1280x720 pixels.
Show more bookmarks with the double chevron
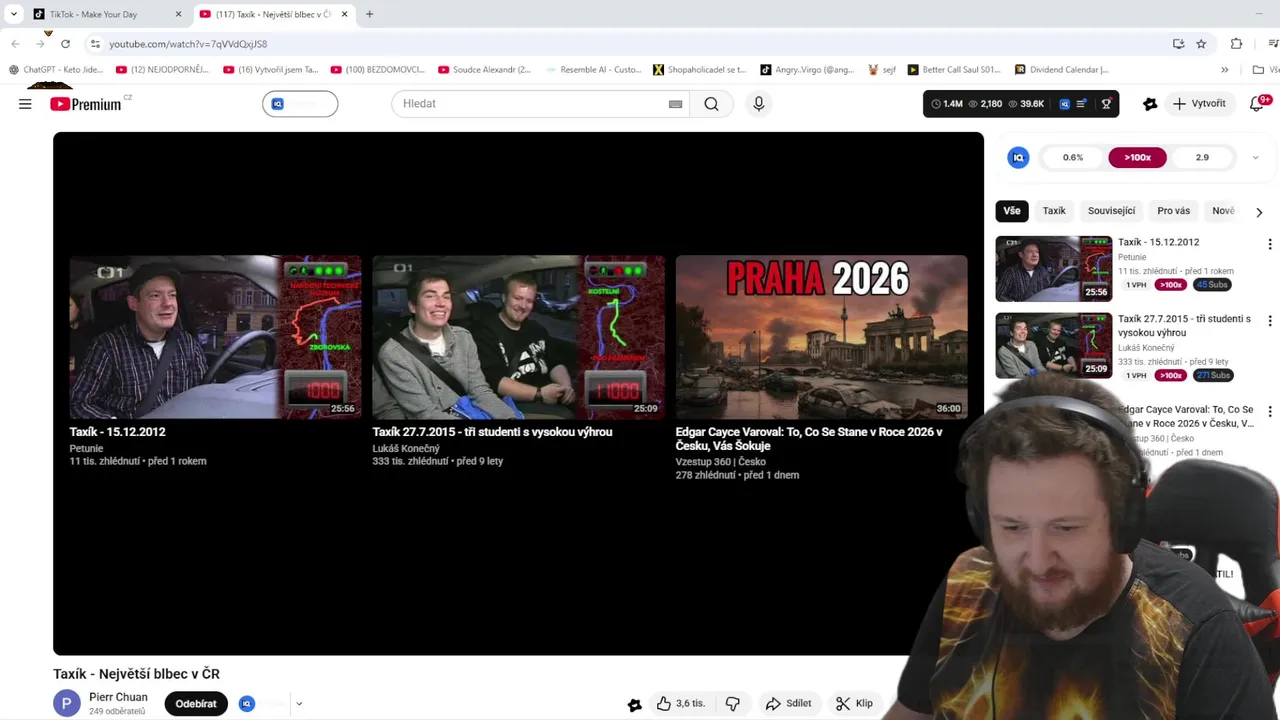point(1224,70)
